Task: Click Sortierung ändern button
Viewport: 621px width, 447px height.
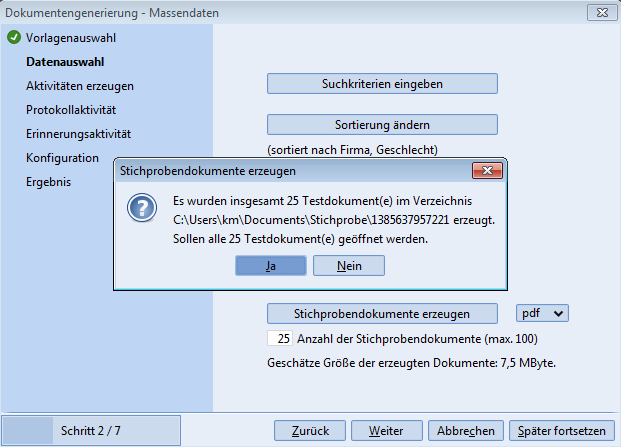Action: 382,125
